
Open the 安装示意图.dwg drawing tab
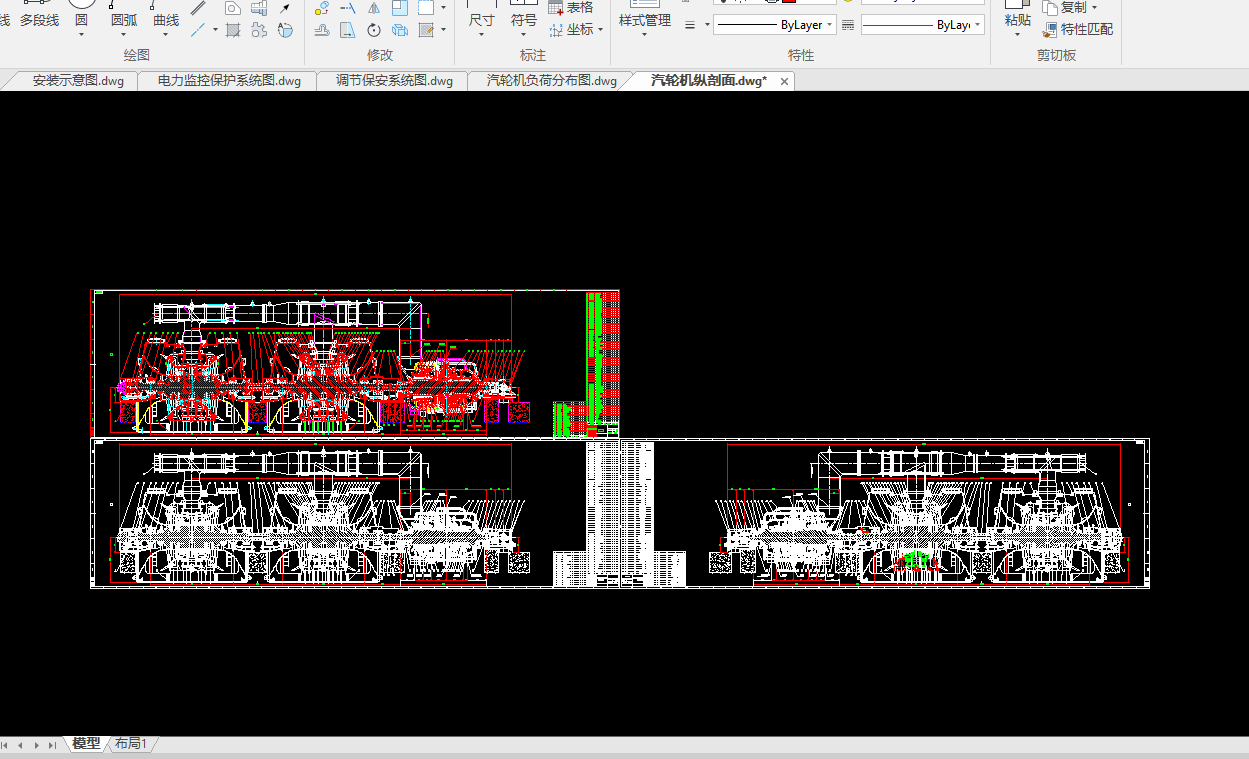tap(78, 81)
